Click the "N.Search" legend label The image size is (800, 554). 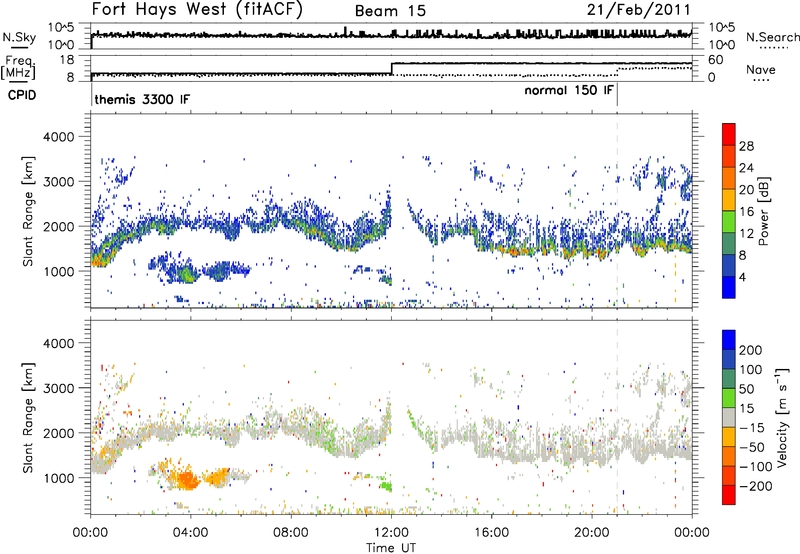(772, 37)
